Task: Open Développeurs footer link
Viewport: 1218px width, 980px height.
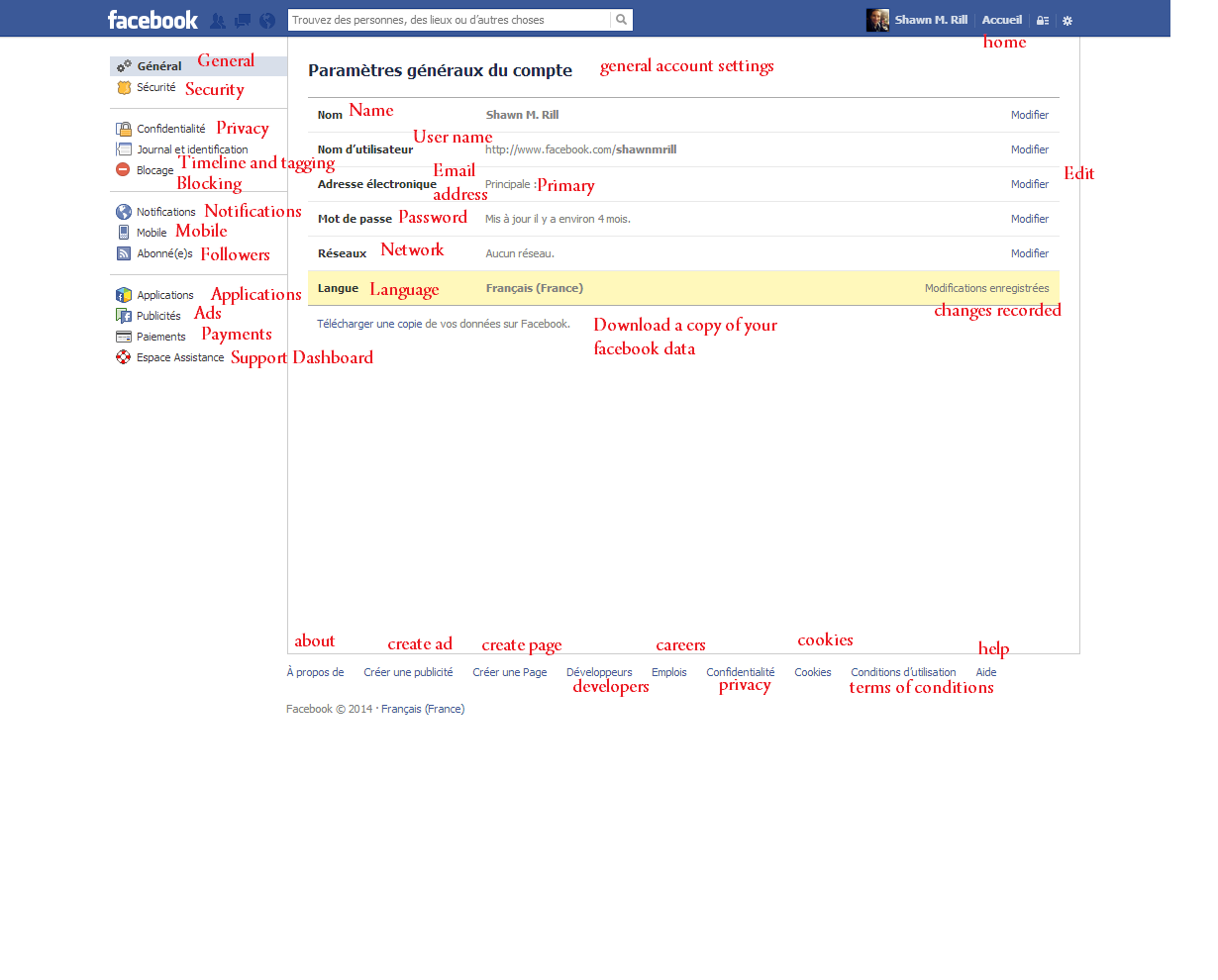Action: [x=599, y=672]
